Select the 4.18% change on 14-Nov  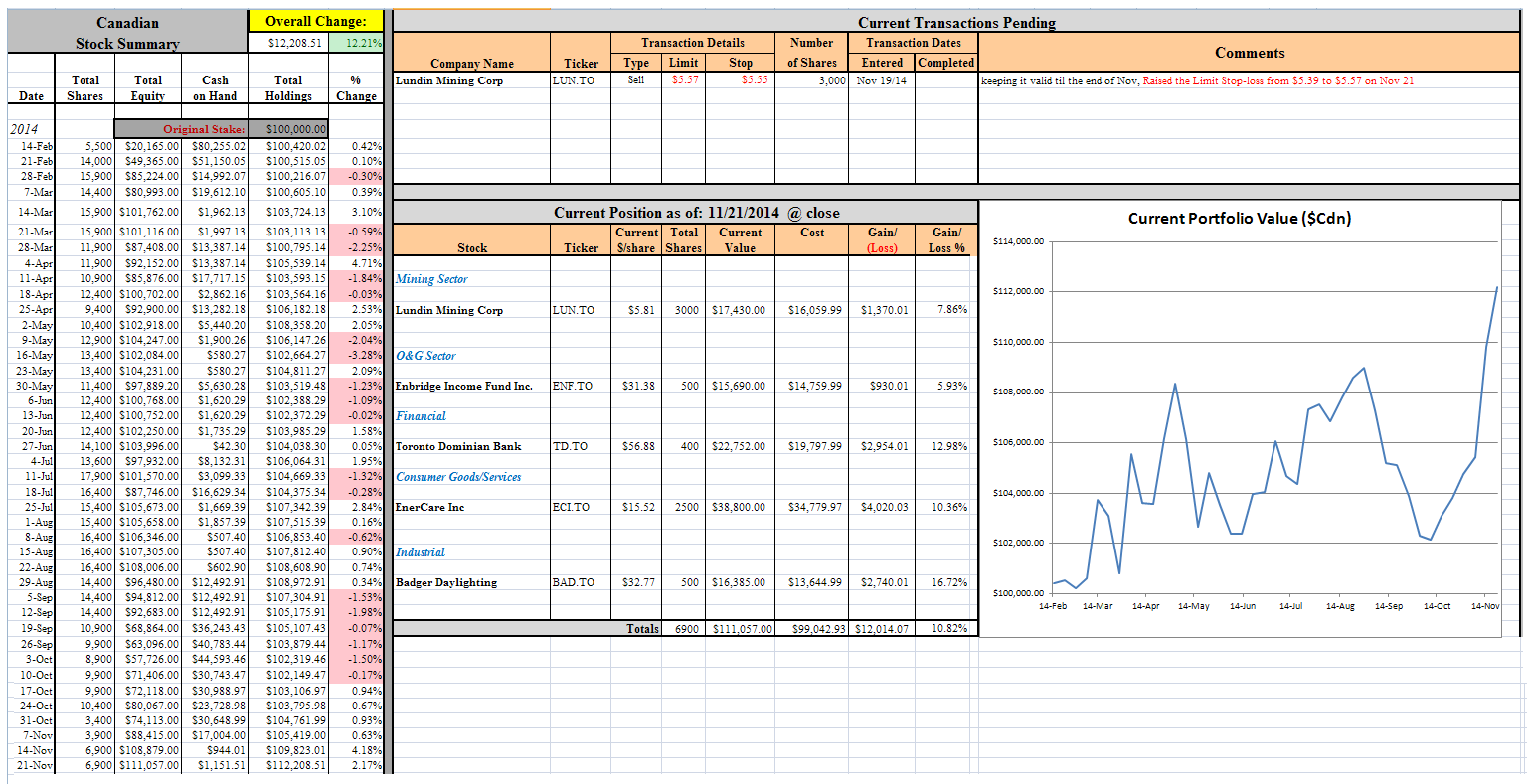[366, 751]
